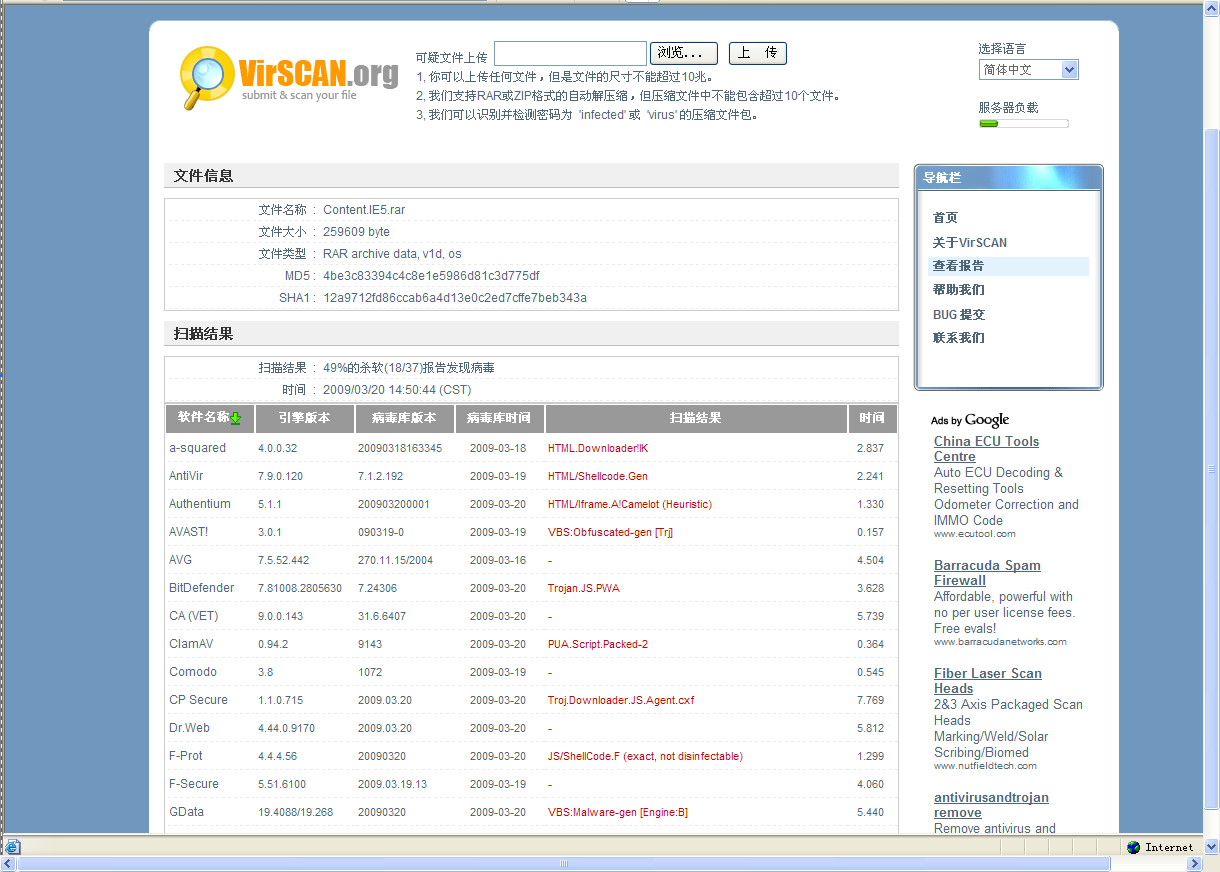
Task: Click the suspicious file upload input field
Action: (570, 53)
